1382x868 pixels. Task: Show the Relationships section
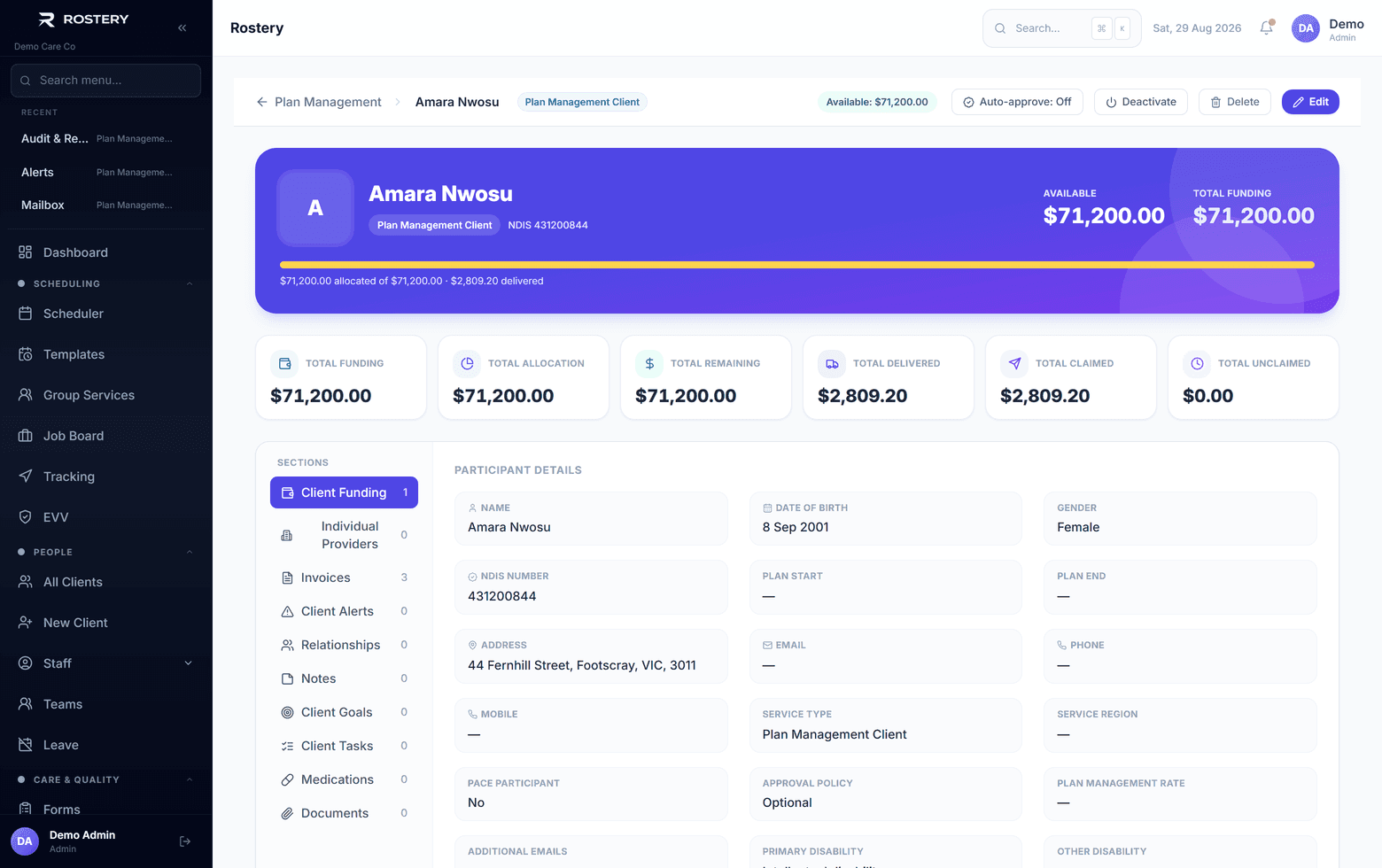(x=344, y=645)
